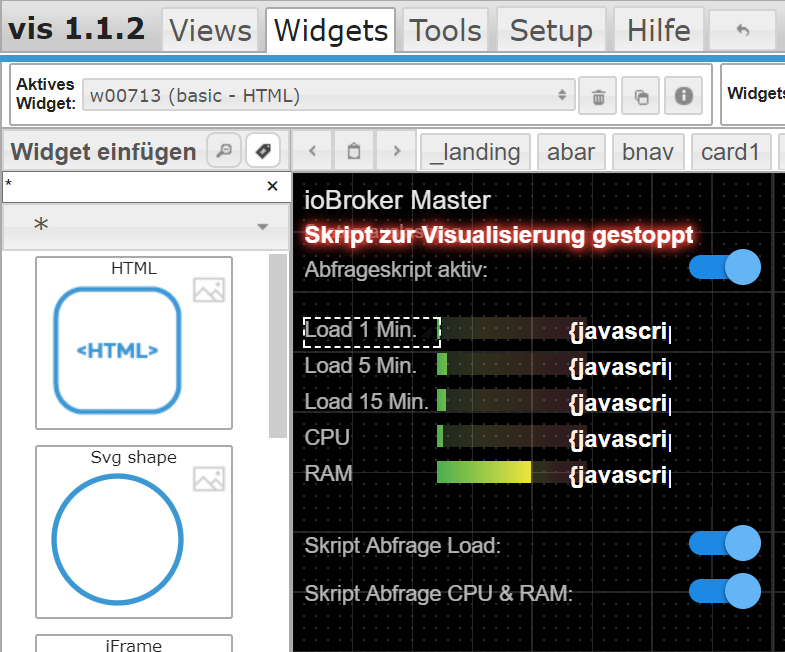Open the abar view tab

pos(571,152)
